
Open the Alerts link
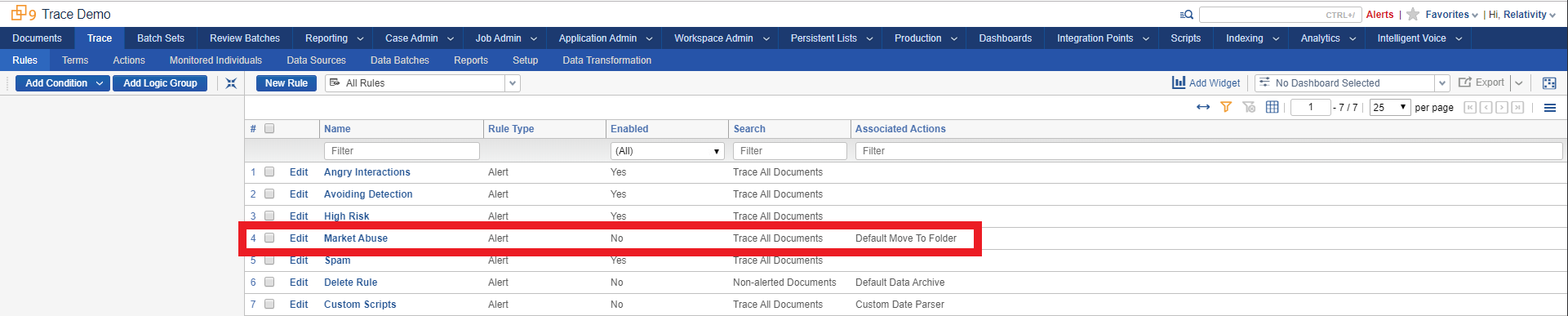point(1379,15)
